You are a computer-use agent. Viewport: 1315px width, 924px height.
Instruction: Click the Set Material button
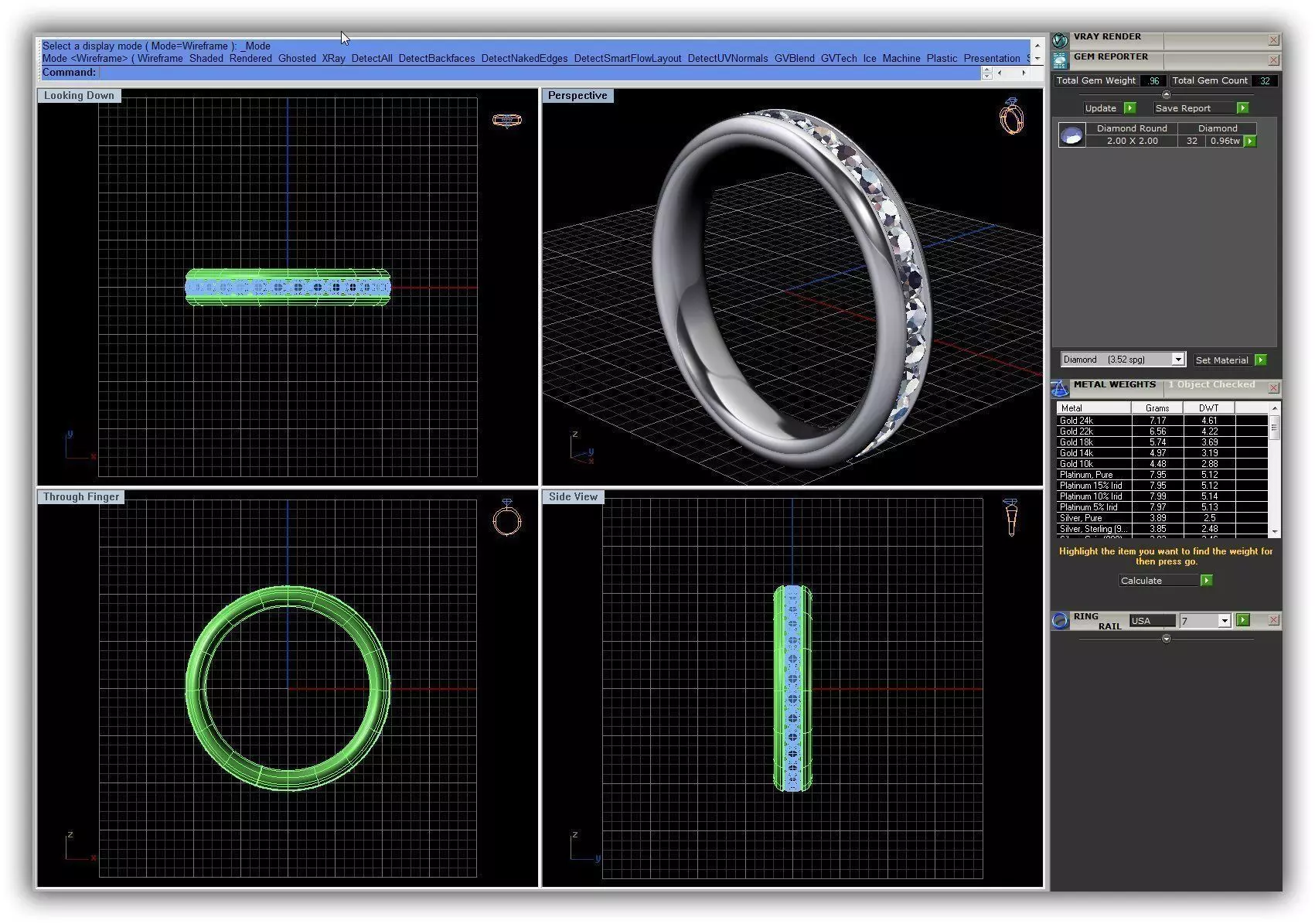[x=1222, y=360]
